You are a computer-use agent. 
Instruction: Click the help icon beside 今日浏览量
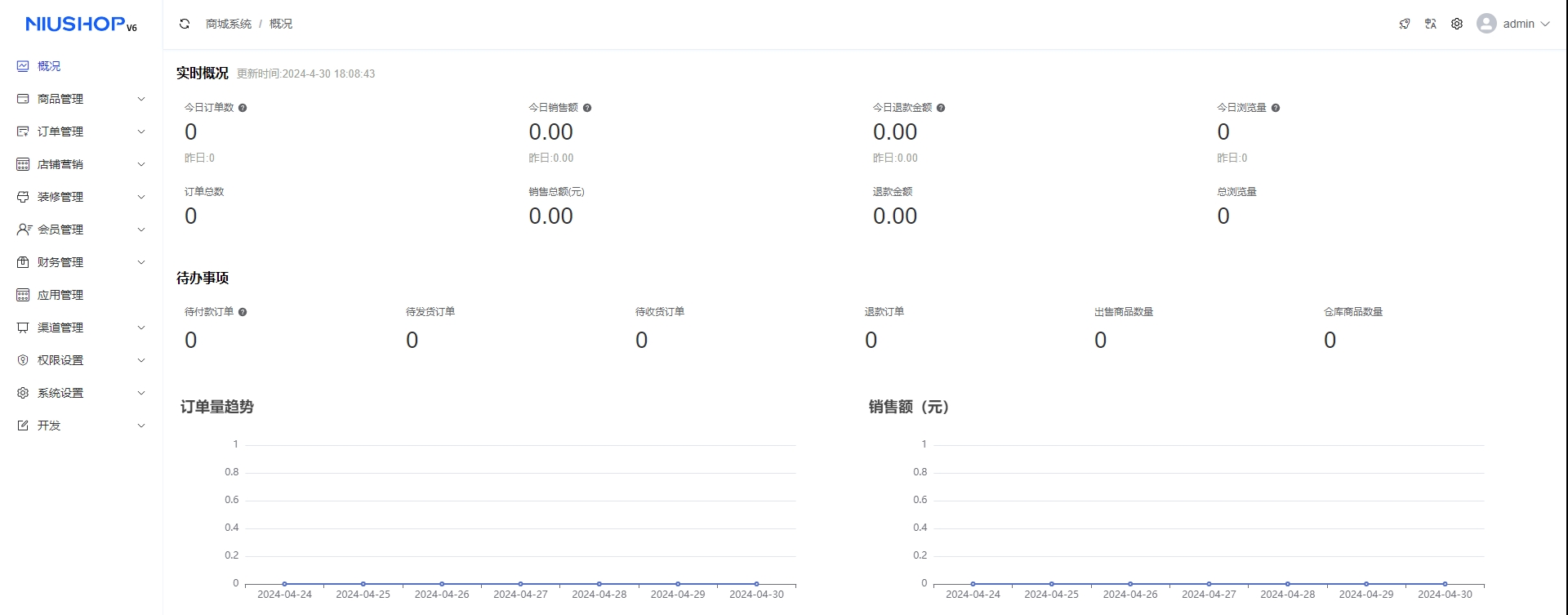(x=1276, y=108)
